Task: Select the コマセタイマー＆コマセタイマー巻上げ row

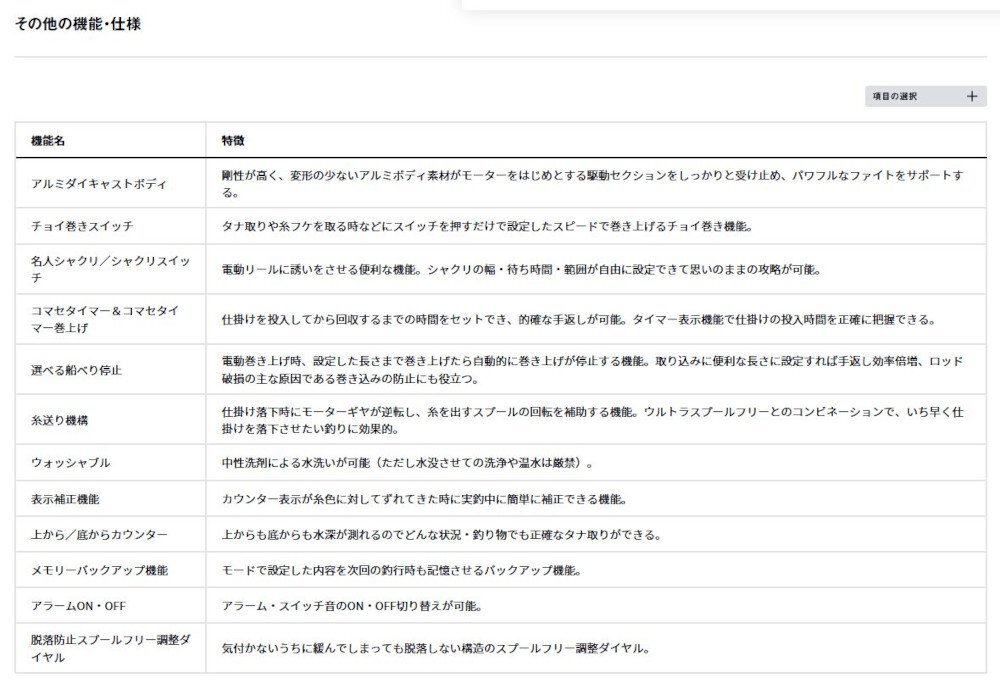Action: click(100, 316)
